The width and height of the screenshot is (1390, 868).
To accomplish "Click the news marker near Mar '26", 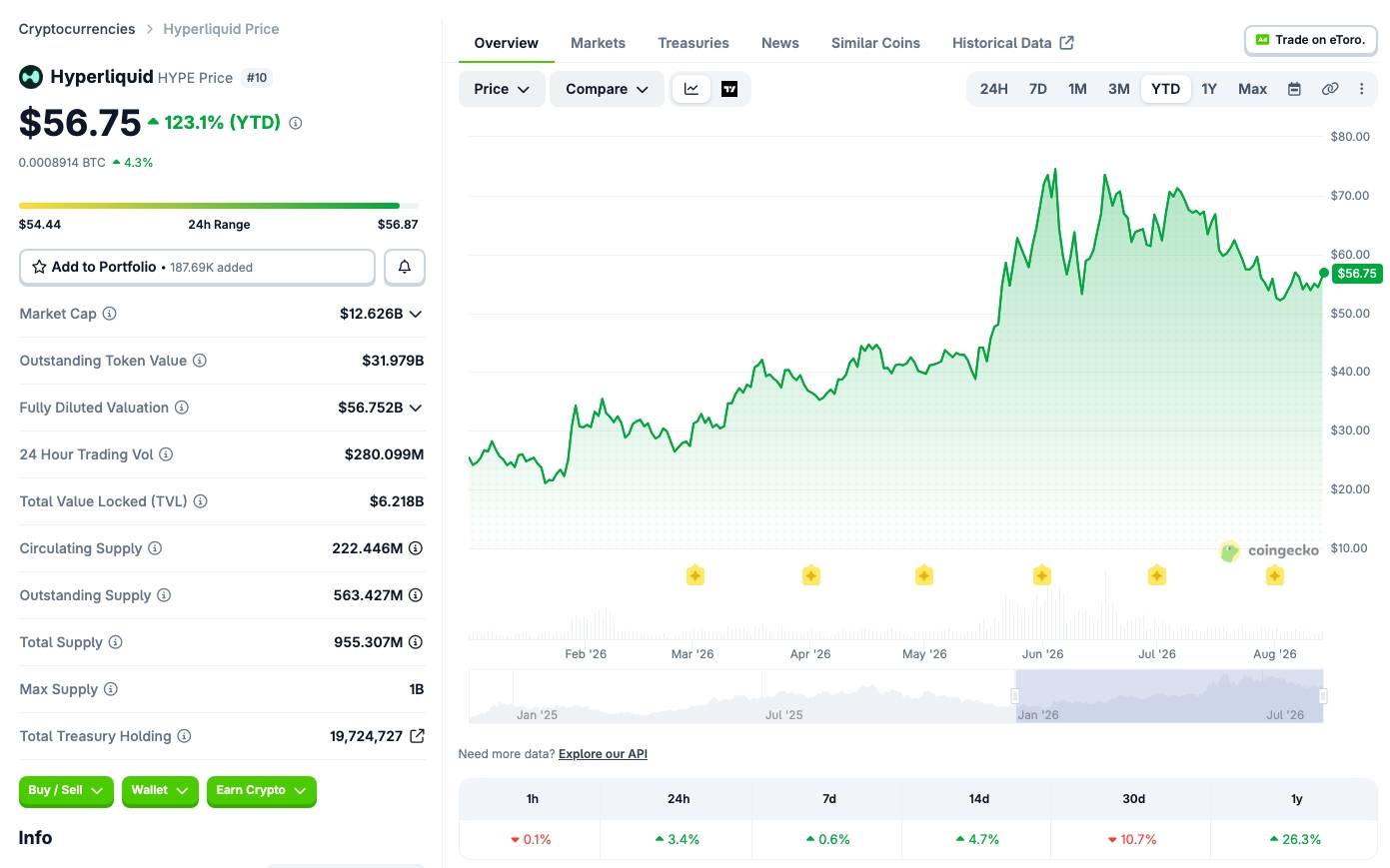I will [695, 575].
